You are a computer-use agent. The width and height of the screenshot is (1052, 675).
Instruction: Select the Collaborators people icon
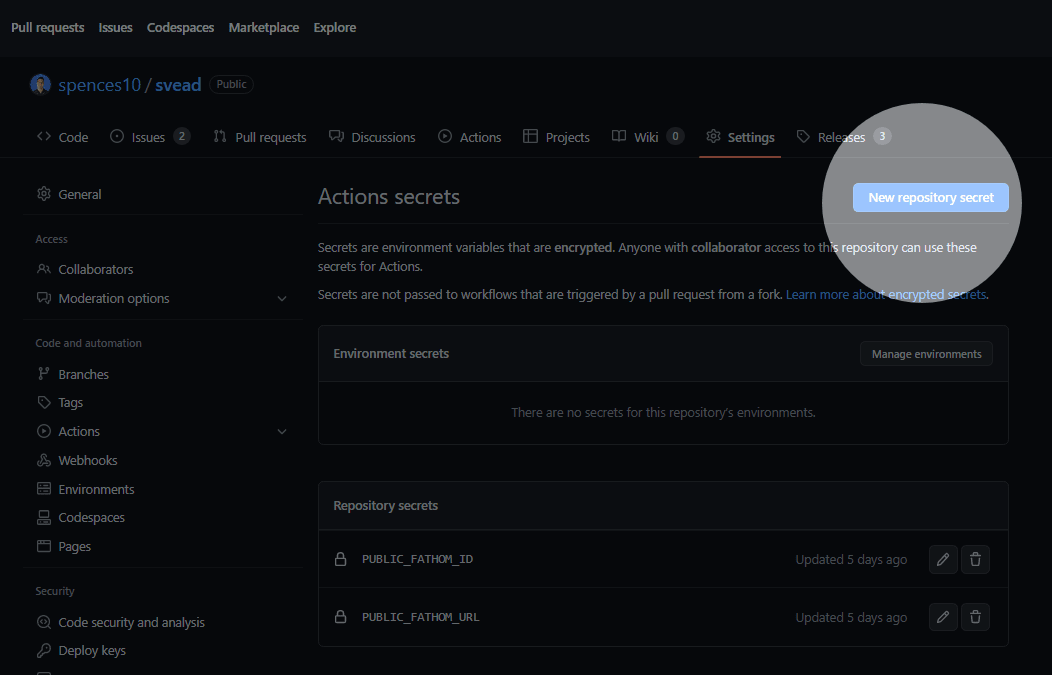point(45,268)
